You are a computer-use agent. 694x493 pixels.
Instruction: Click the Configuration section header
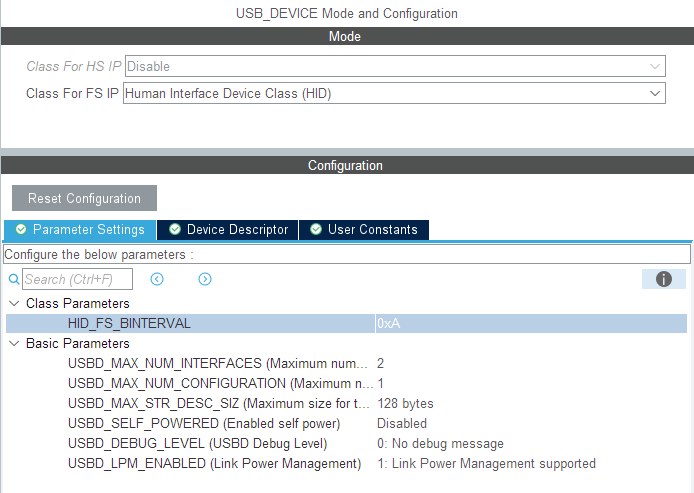coord(347,166)
